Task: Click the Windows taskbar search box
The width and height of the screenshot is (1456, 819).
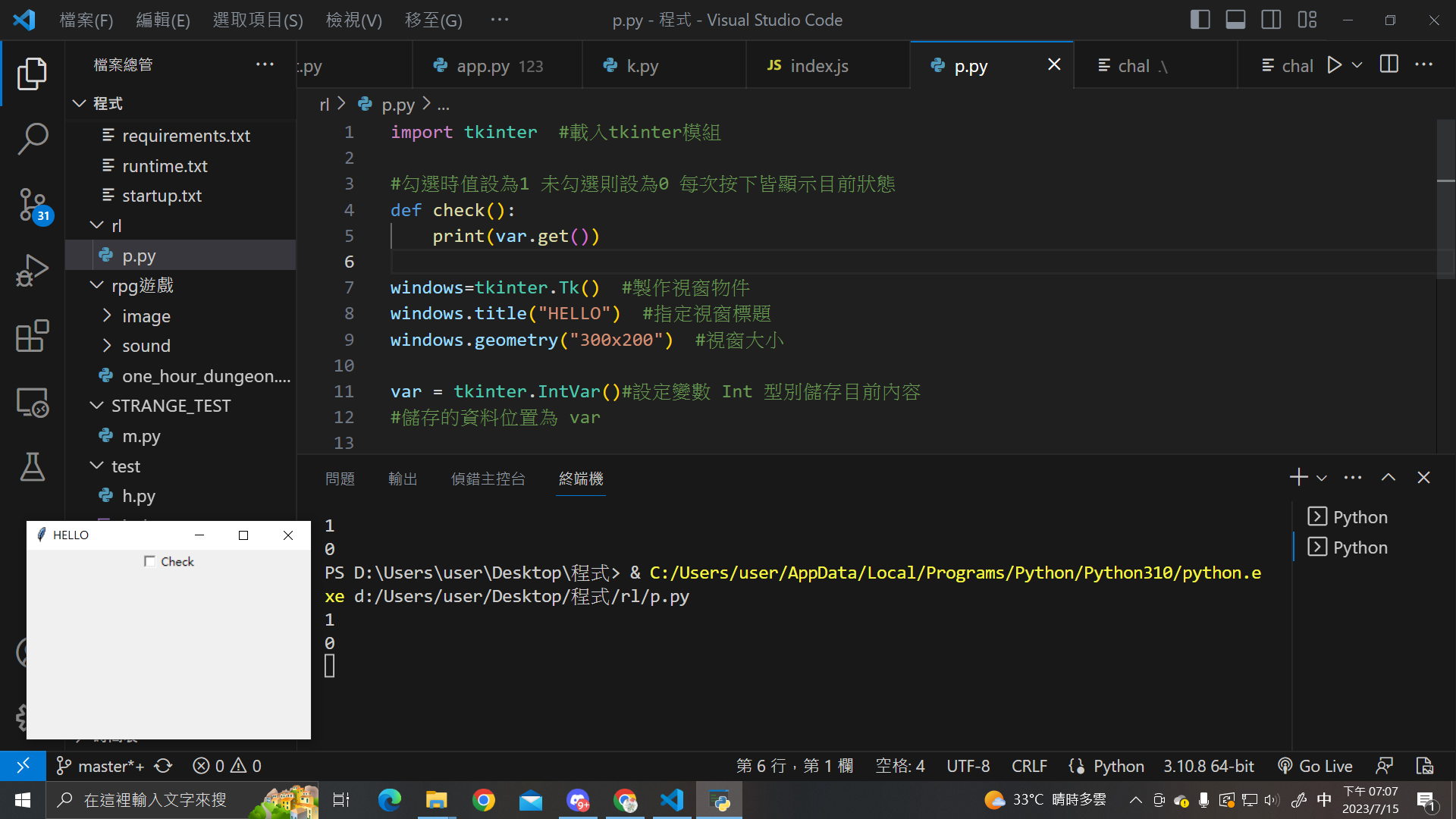Action: coord(155,800)
